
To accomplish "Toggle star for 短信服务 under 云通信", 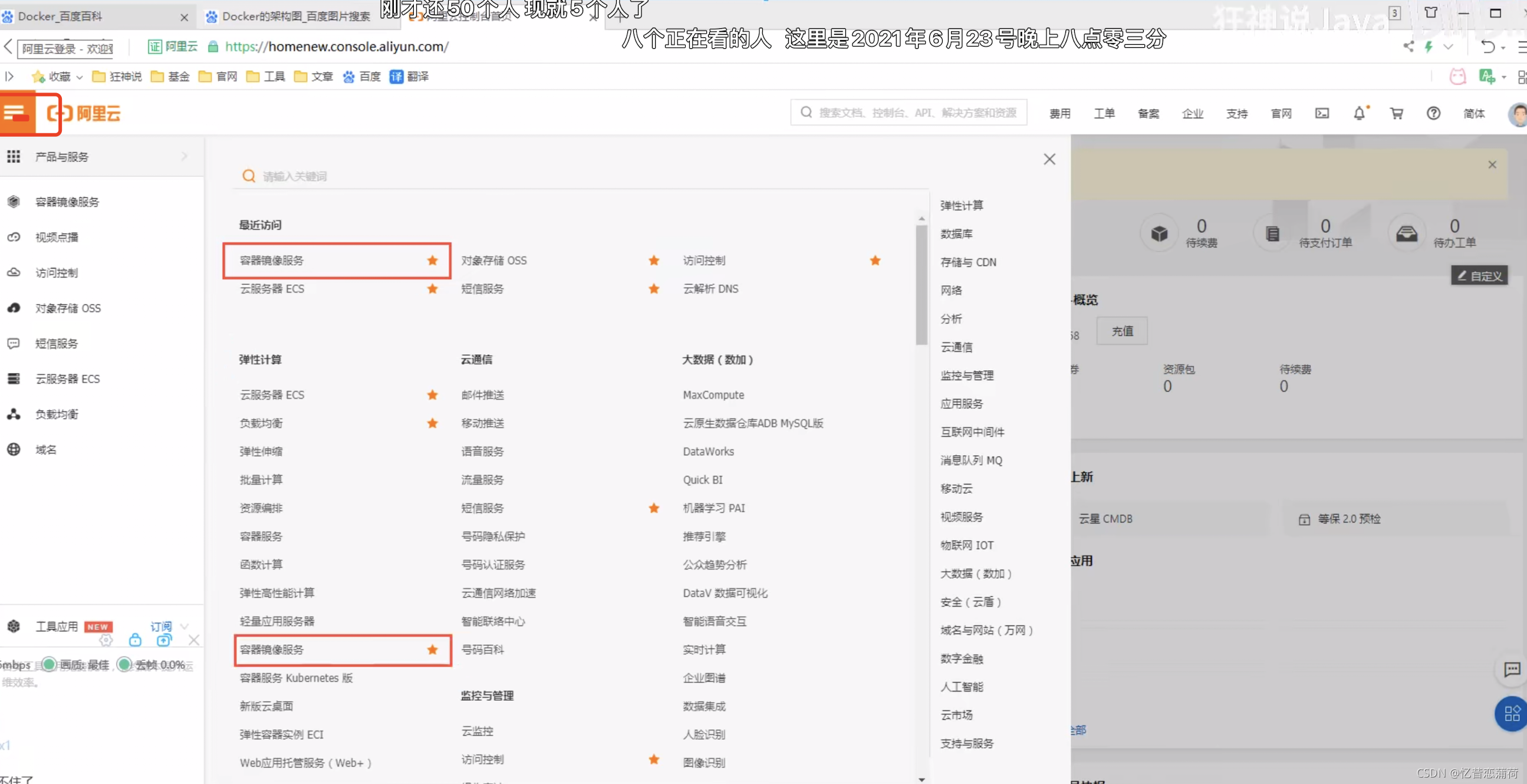I will 654,509.
